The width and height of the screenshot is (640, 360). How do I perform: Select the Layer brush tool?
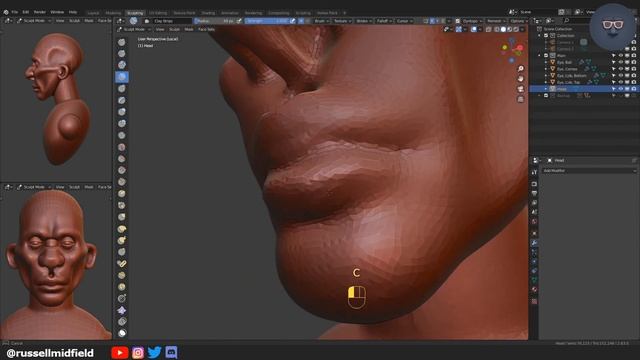coord(122,100)
